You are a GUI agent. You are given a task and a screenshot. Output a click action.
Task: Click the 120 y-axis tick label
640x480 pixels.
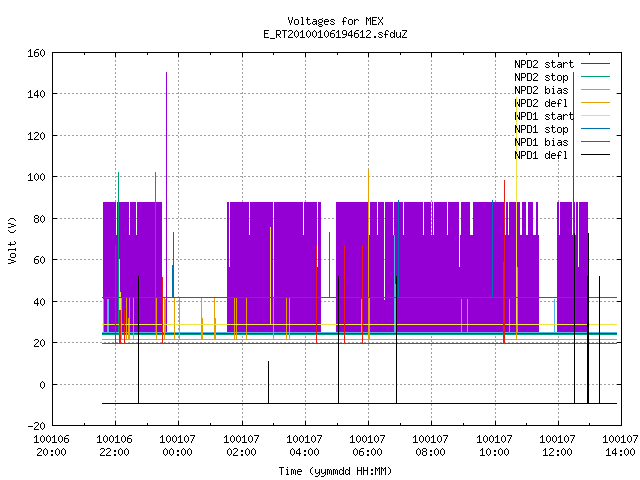pos(36,136)
